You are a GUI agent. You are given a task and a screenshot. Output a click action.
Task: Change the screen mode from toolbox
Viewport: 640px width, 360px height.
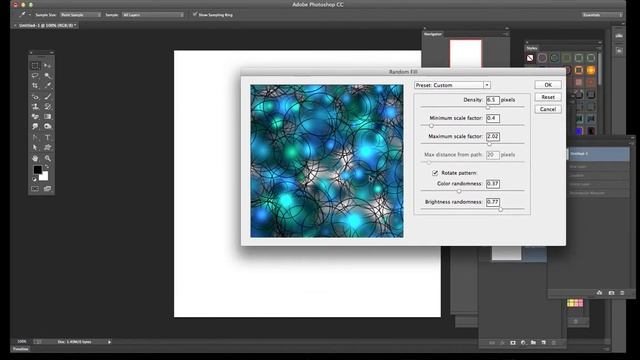pos(47,189)
